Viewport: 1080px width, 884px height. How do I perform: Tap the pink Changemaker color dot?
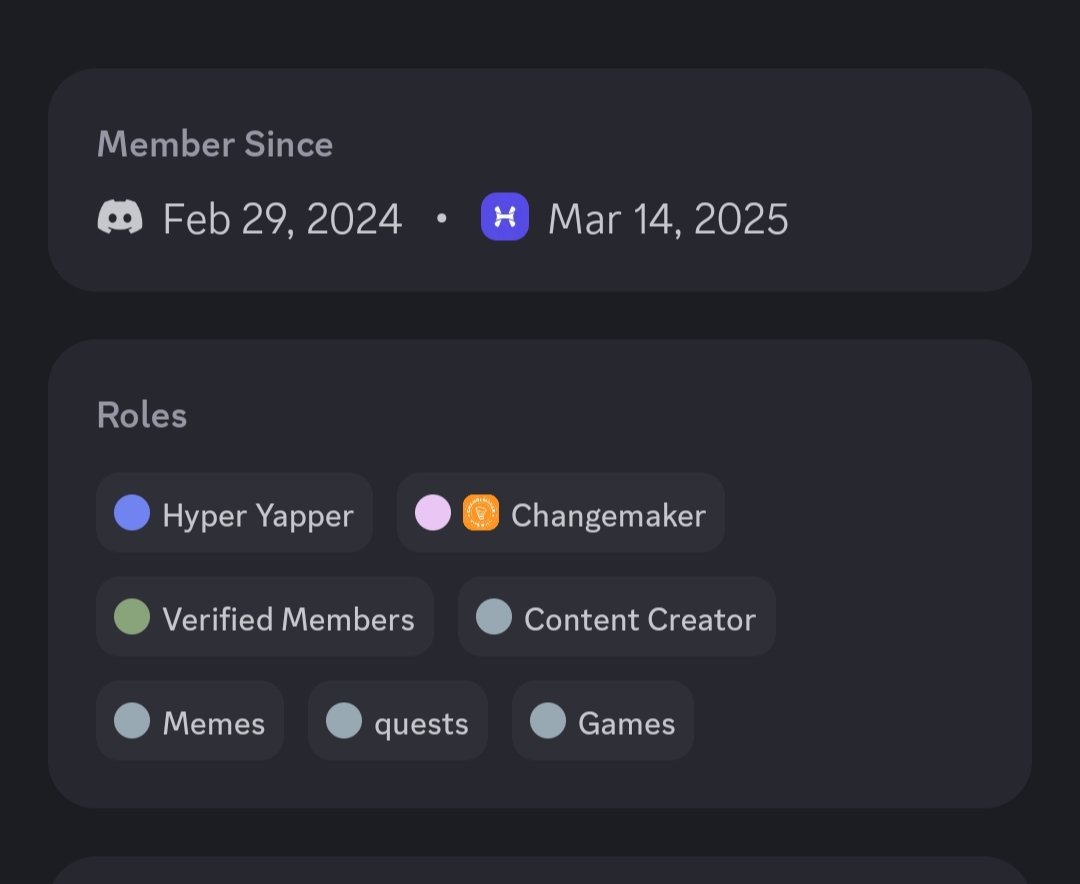coord(433,513)
